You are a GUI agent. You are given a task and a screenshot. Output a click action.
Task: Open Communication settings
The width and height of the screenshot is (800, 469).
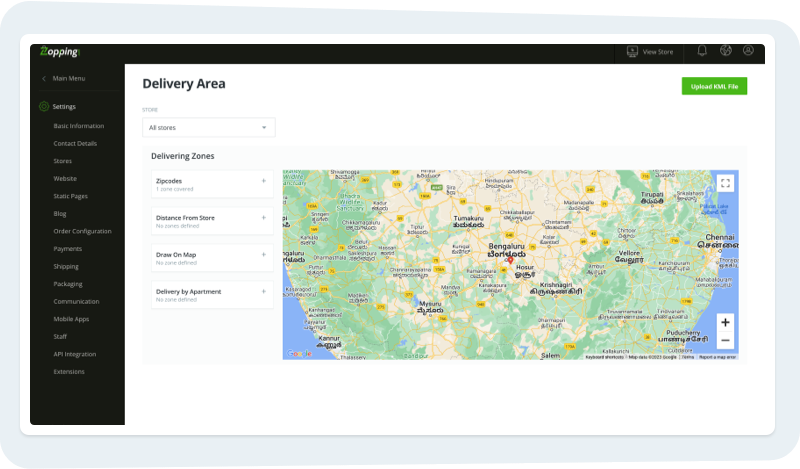[x=76, y=302]
